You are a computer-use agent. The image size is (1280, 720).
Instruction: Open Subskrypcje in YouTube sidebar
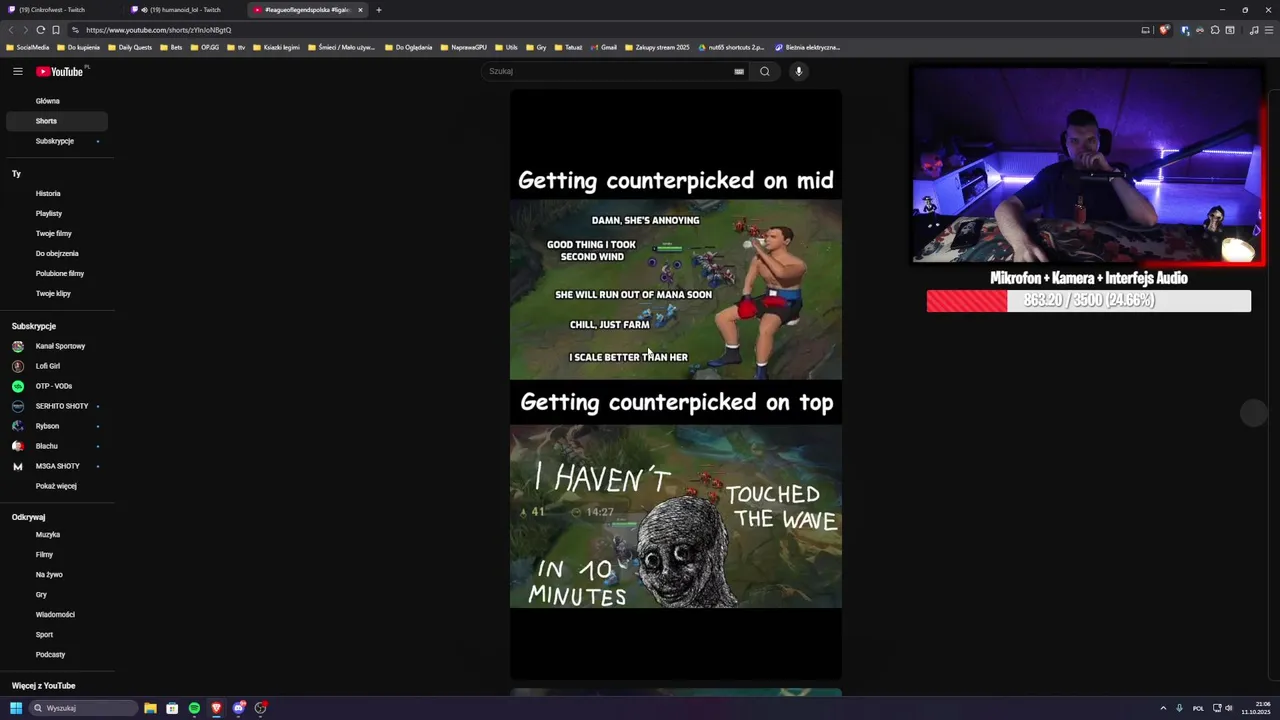(x=57, y=141)
